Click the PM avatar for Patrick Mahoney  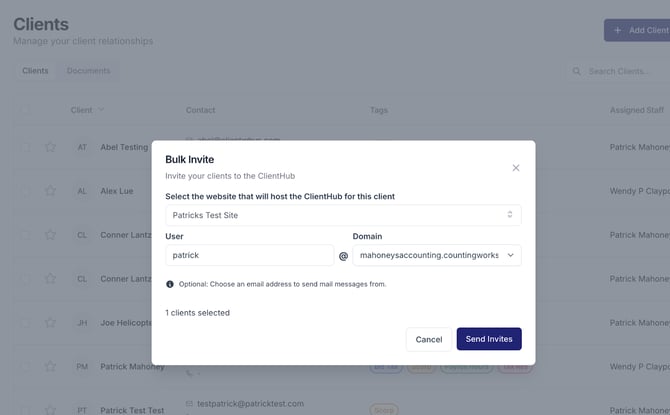pos(82,367)
